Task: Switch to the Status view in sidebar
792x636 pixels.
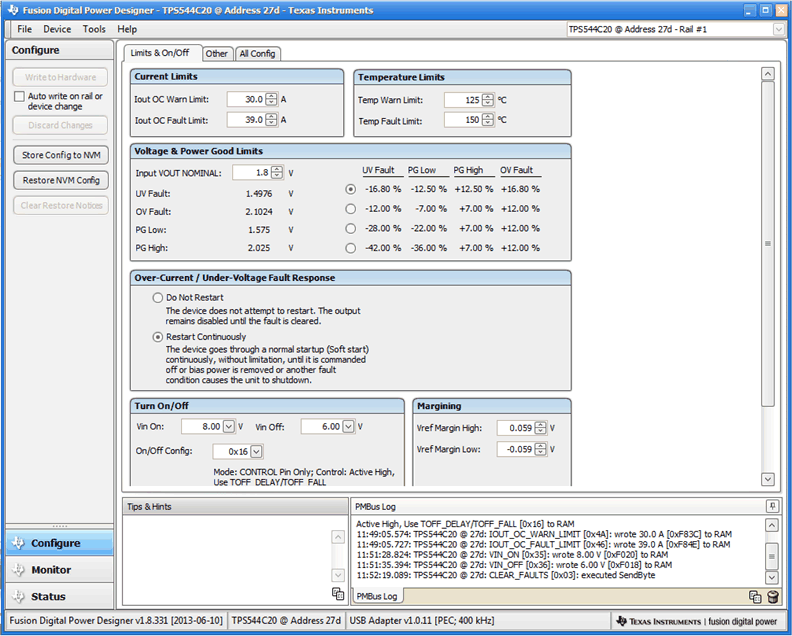Action: [48, 597]
